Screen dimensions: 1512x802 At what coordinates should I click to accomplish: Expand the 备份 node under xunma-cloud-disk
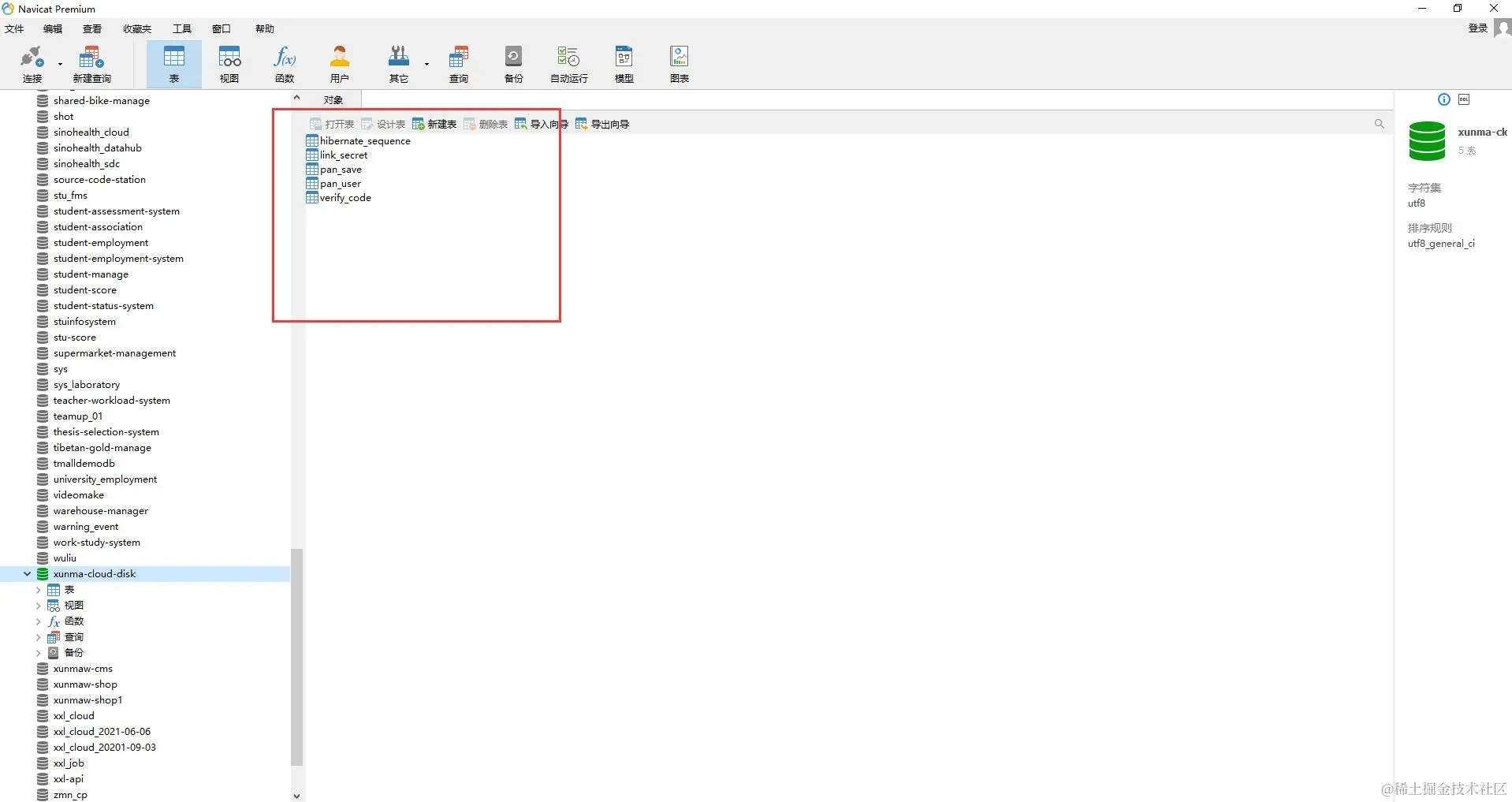(x=38, y=653)
